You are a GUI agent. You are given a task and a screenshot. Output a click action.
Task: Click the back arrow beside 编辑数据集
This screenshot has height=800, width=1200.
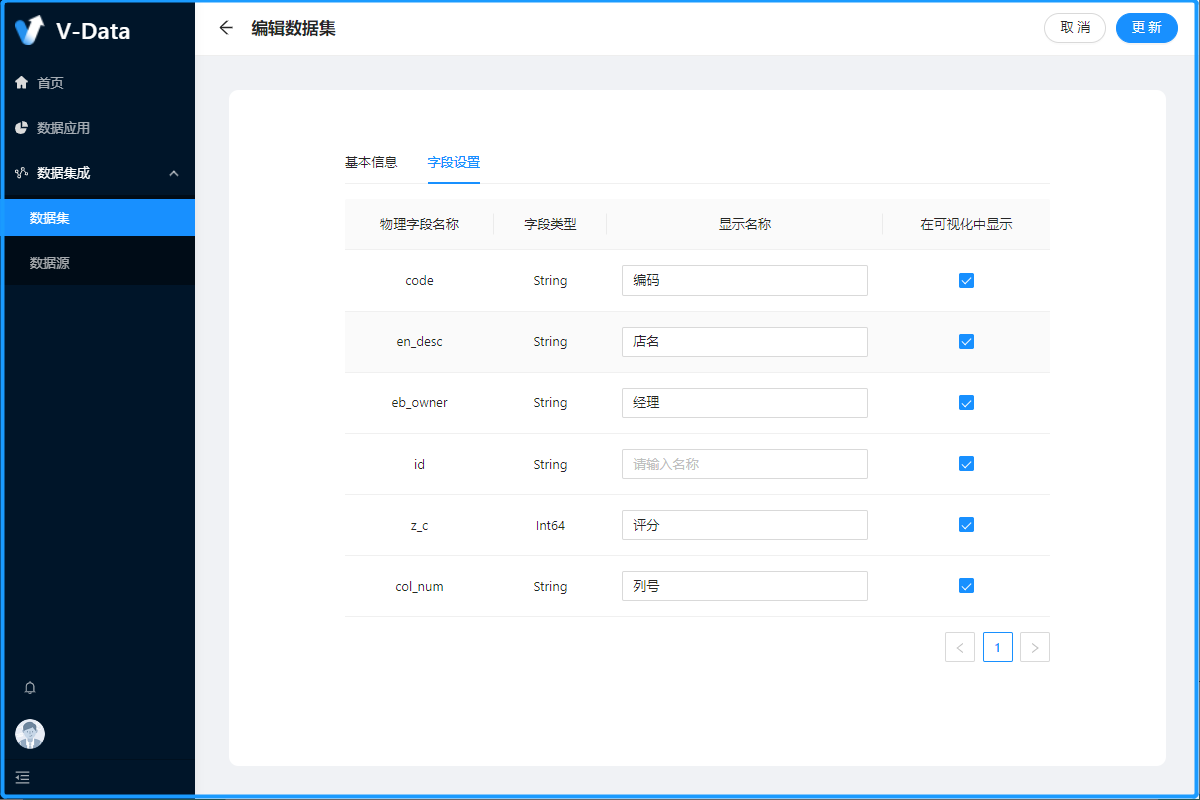(x=226, y=28)
